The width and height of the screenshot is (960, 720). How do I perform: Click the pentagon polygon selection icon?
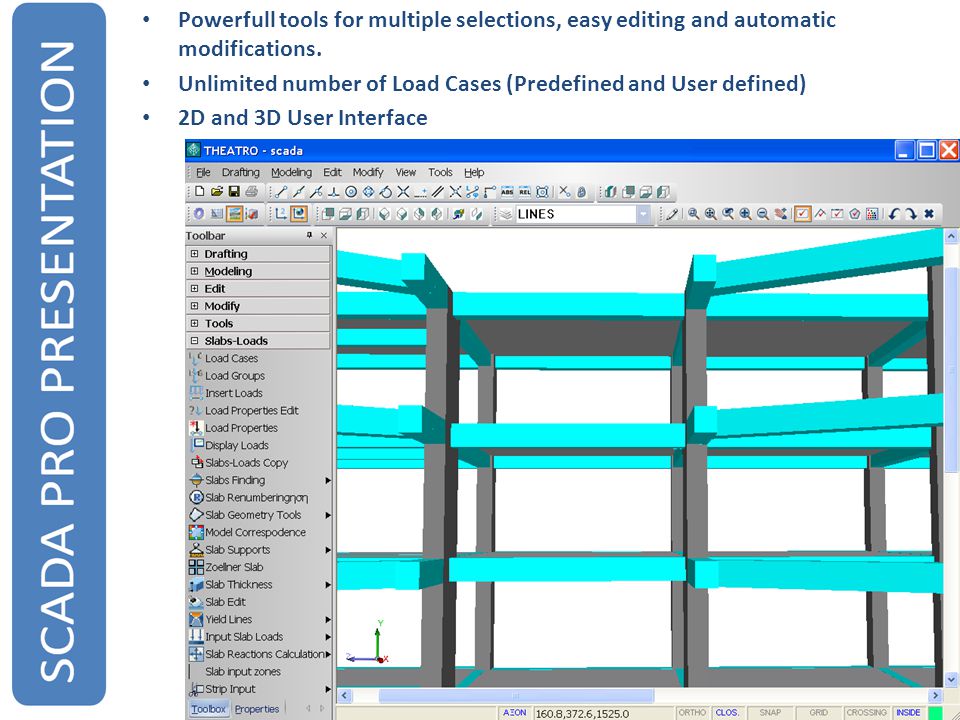tap(855, 214)
